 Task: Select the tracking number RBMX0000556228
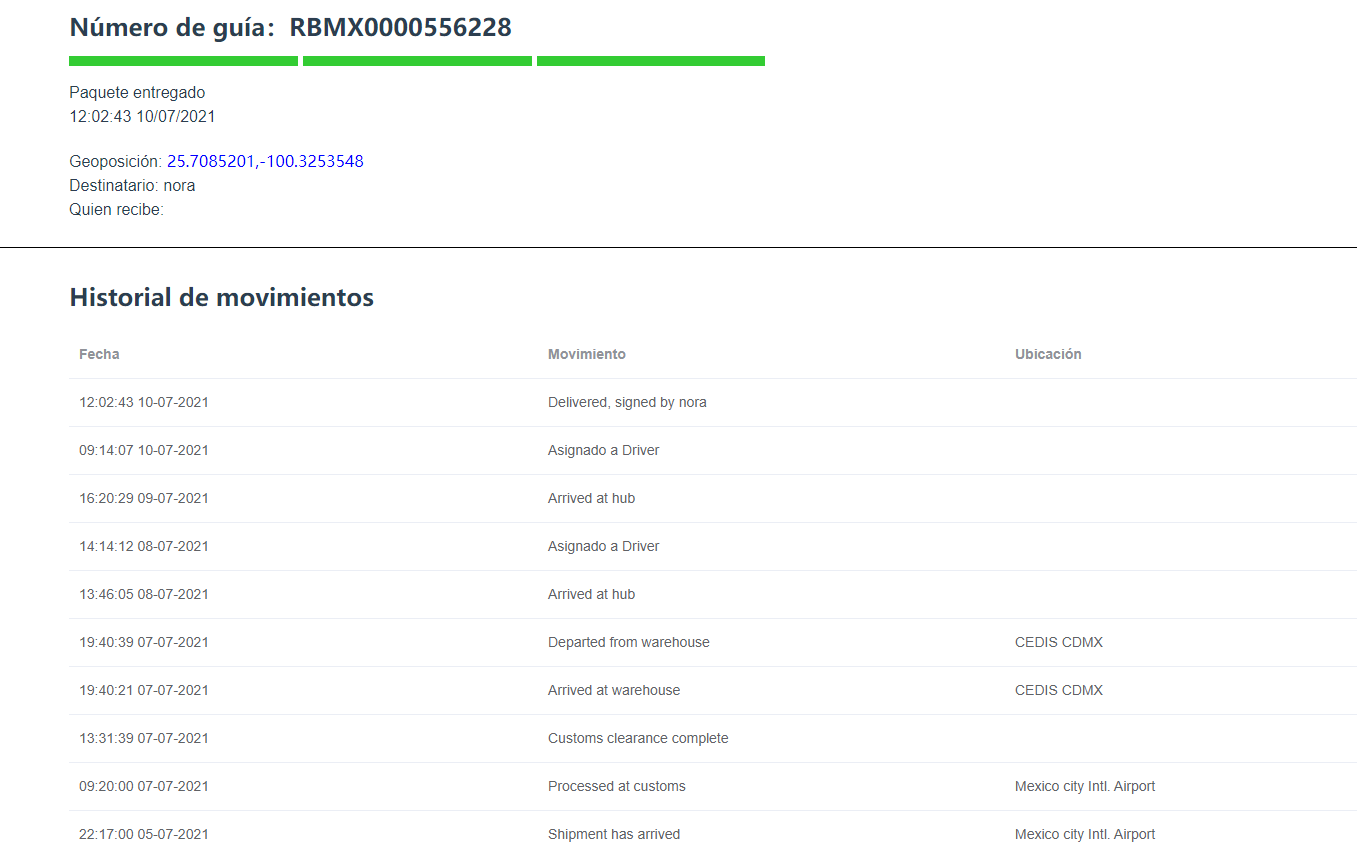[400, 28]
